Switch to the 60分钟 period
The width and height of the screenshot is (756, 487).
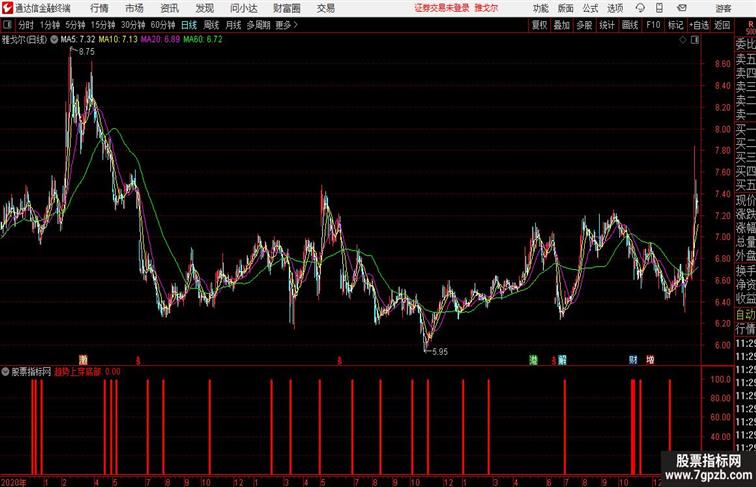click(x=163, y=25)
